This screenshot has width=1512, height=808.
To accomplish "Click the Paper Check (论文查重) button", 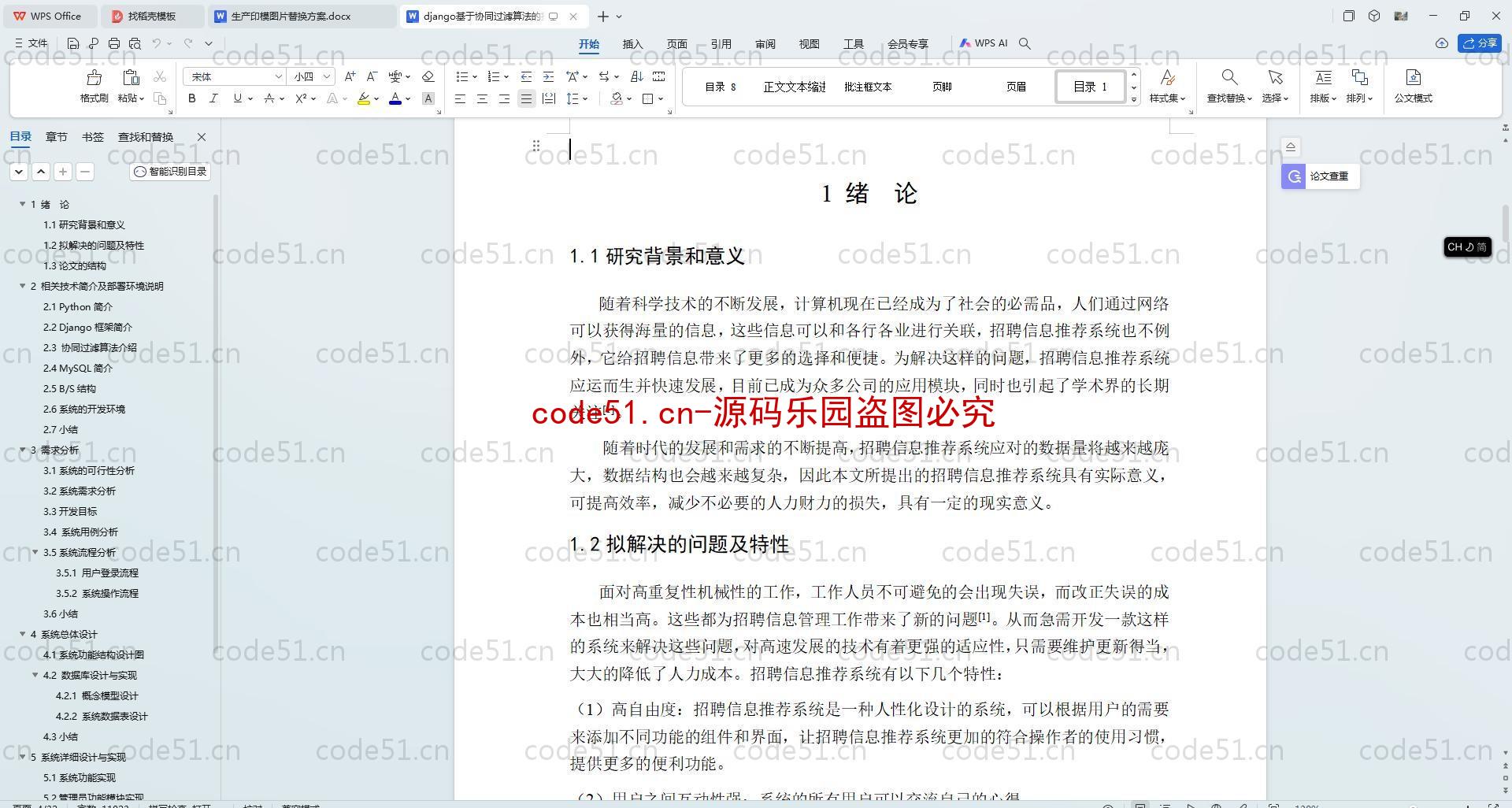I will 1320,176.
